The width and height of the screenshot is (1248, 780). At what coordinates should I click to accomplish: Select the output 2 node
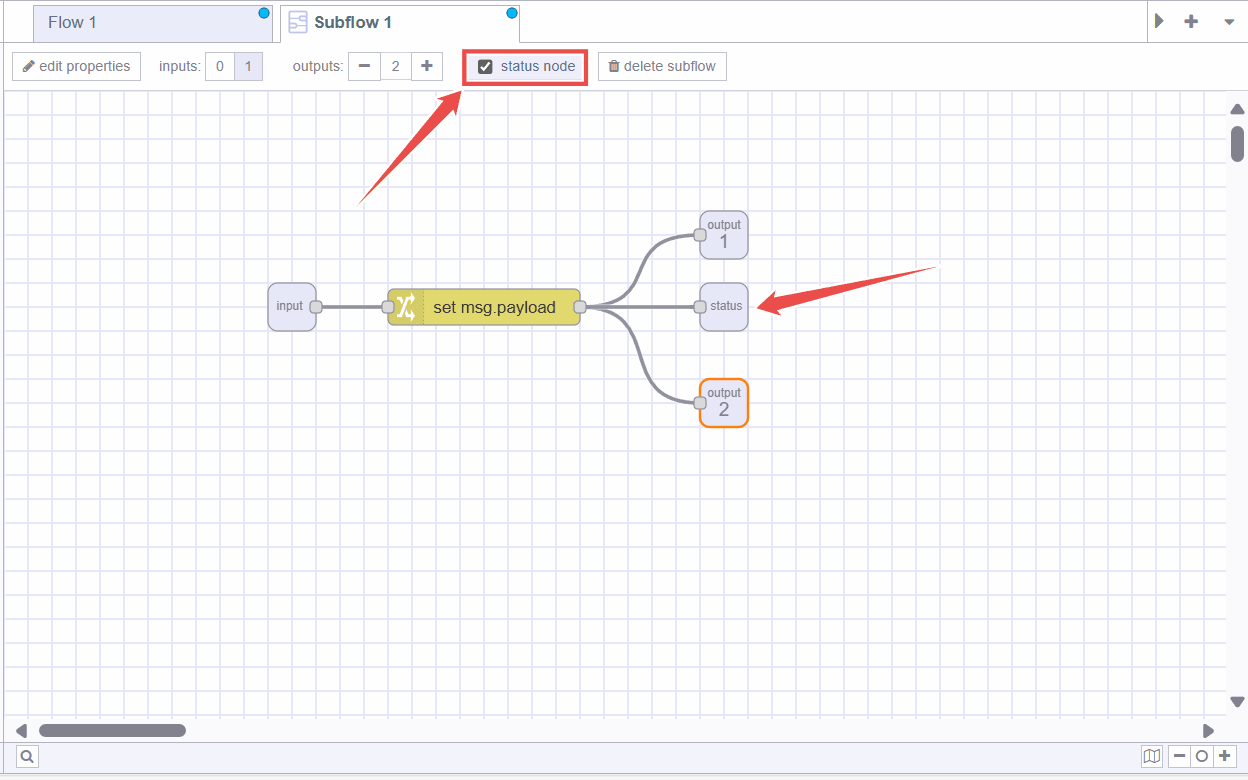pyautogui.click(x=723, y=402)
